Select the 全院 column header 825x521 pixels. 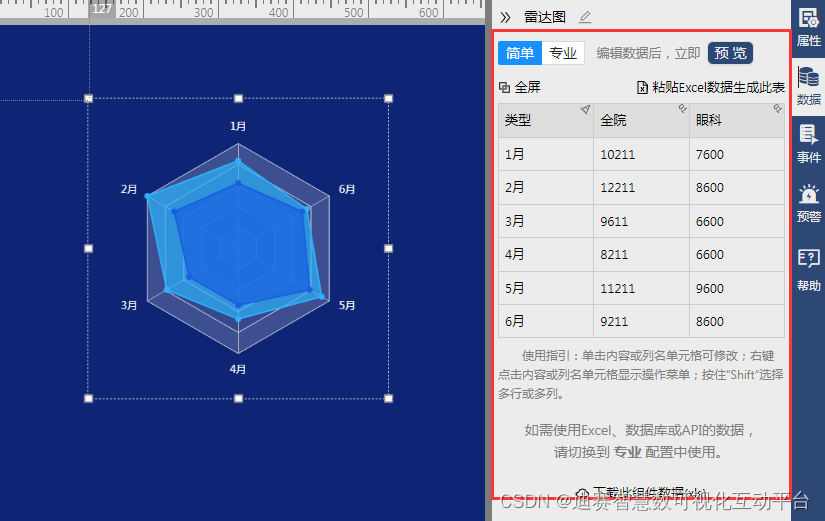(x=641, y=121)
